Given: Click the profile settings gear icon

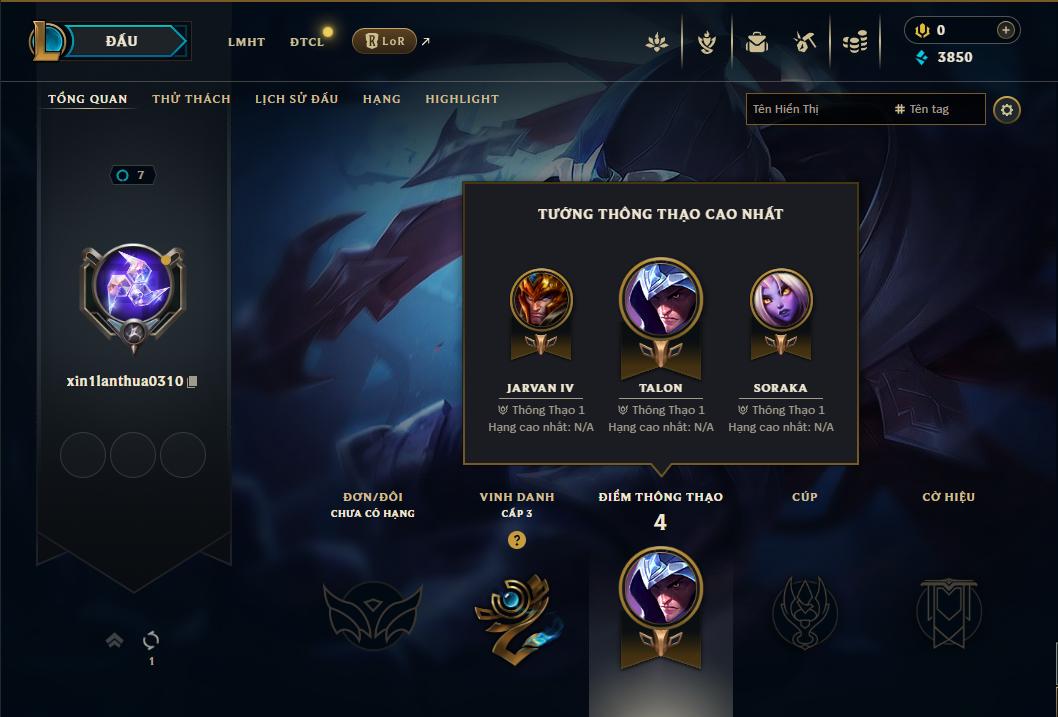Looking at the screenshot, I should [x=1007, y=110].
